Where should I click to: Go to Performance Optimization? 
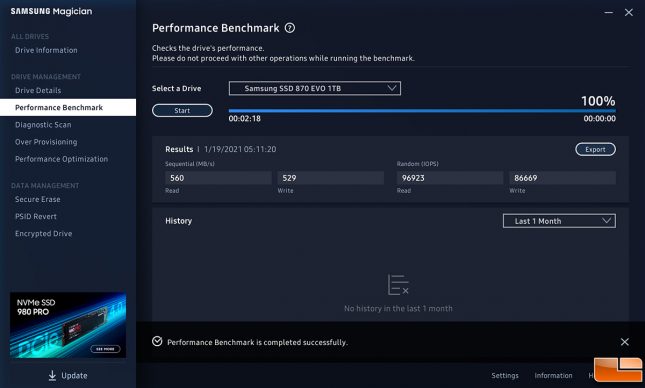pyautogui.click(x=61, y=159)
